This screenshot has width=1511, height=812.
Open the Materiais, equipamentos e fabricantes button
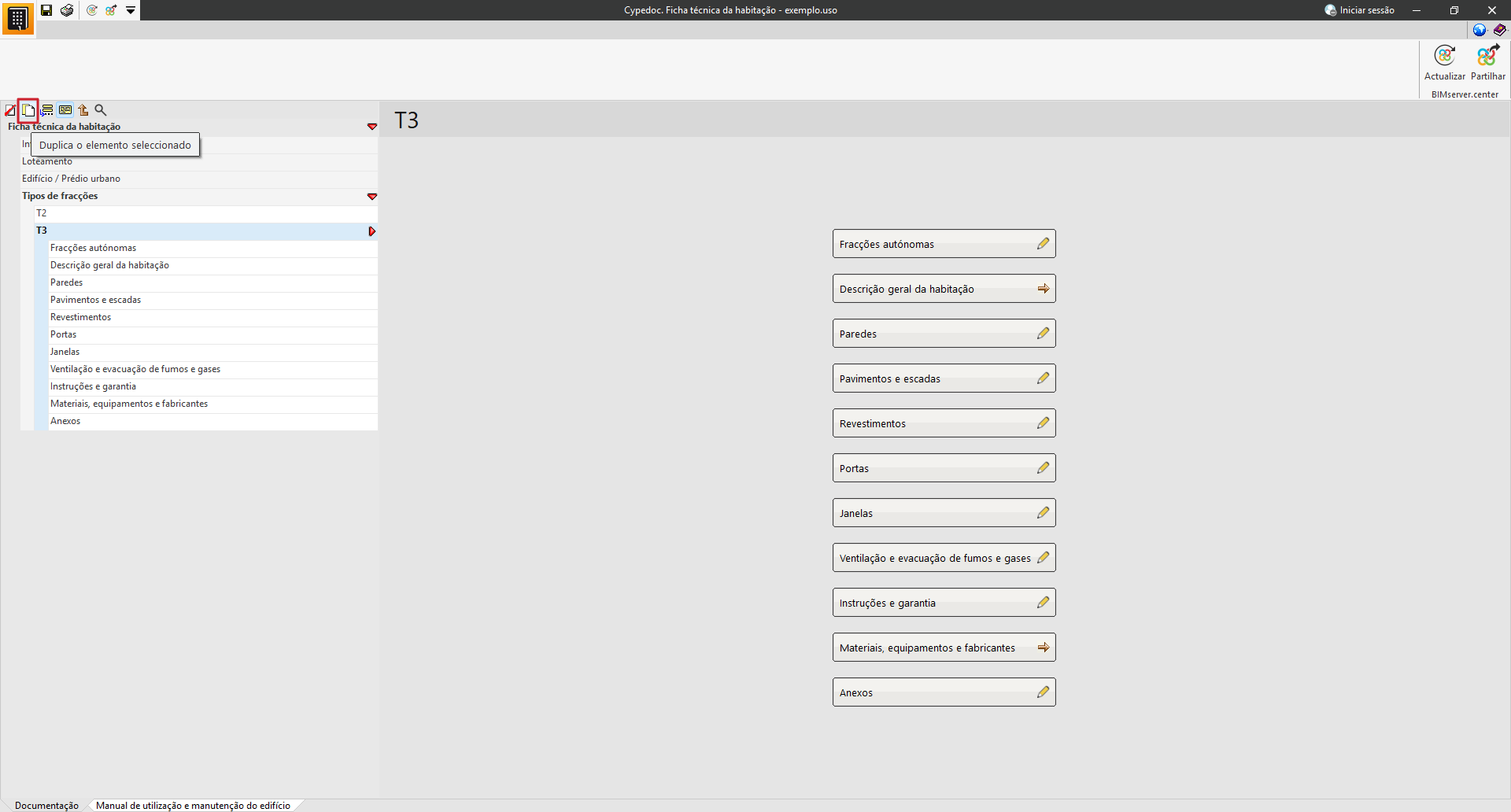[944, 648]
